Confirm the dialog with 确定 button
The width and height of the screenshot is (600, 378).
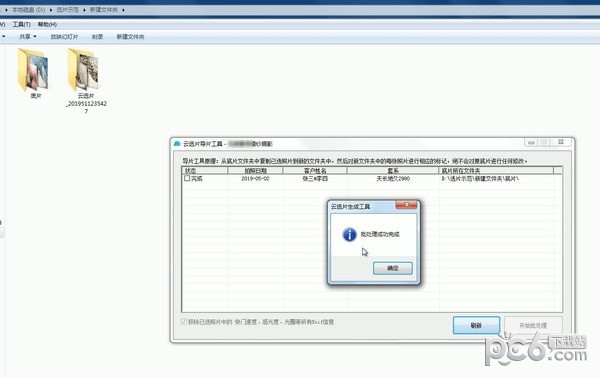pyautogui.click(x=393, y=268)
